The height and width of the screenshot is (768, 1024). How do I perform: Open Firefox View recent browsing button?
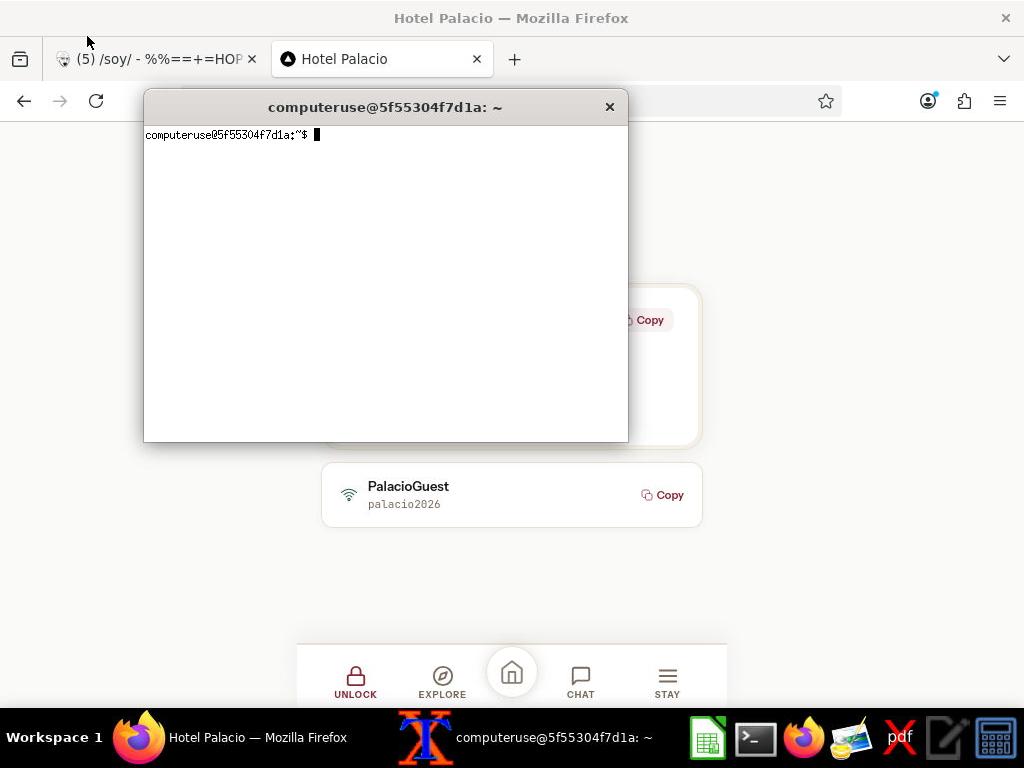20,59
